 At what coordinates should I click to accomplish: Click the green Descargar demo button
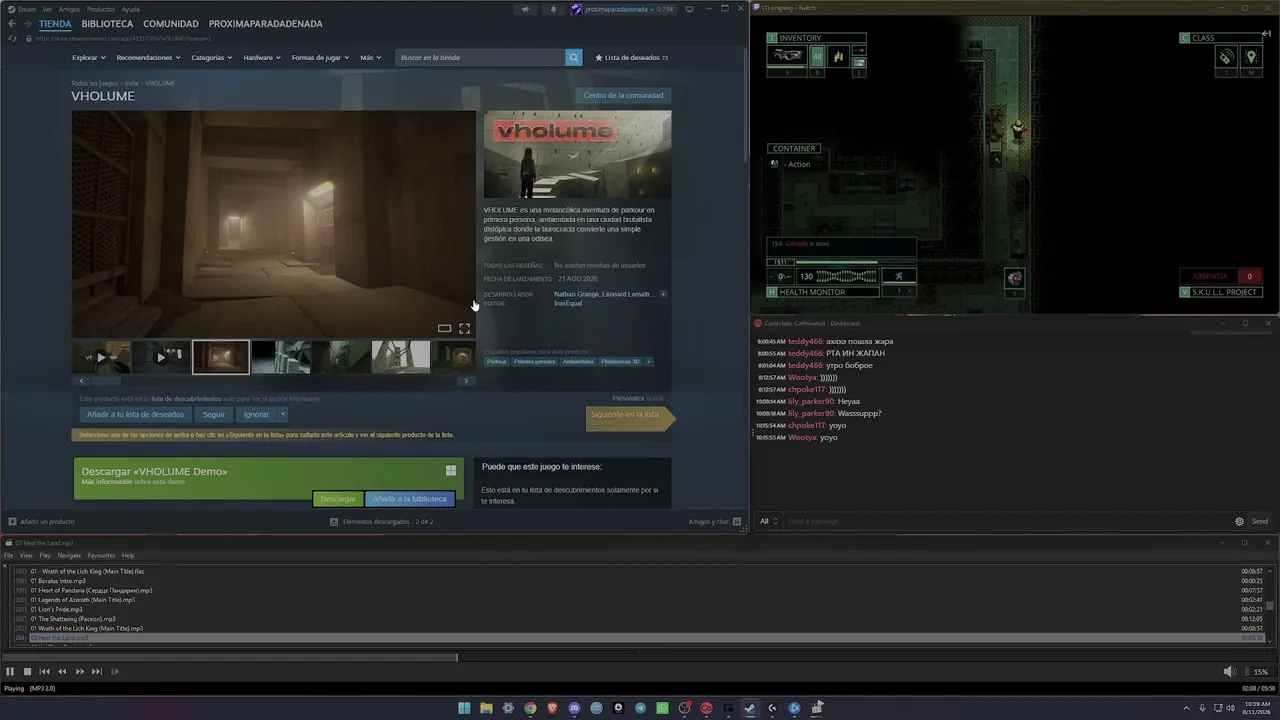338,499
